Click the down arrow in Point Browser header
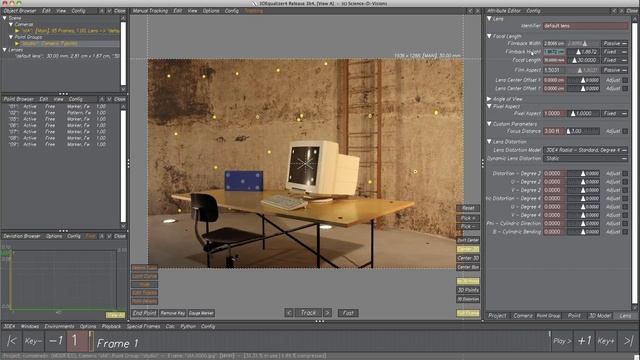This screenshot has width=640, height=360. [x=109, y=99]
